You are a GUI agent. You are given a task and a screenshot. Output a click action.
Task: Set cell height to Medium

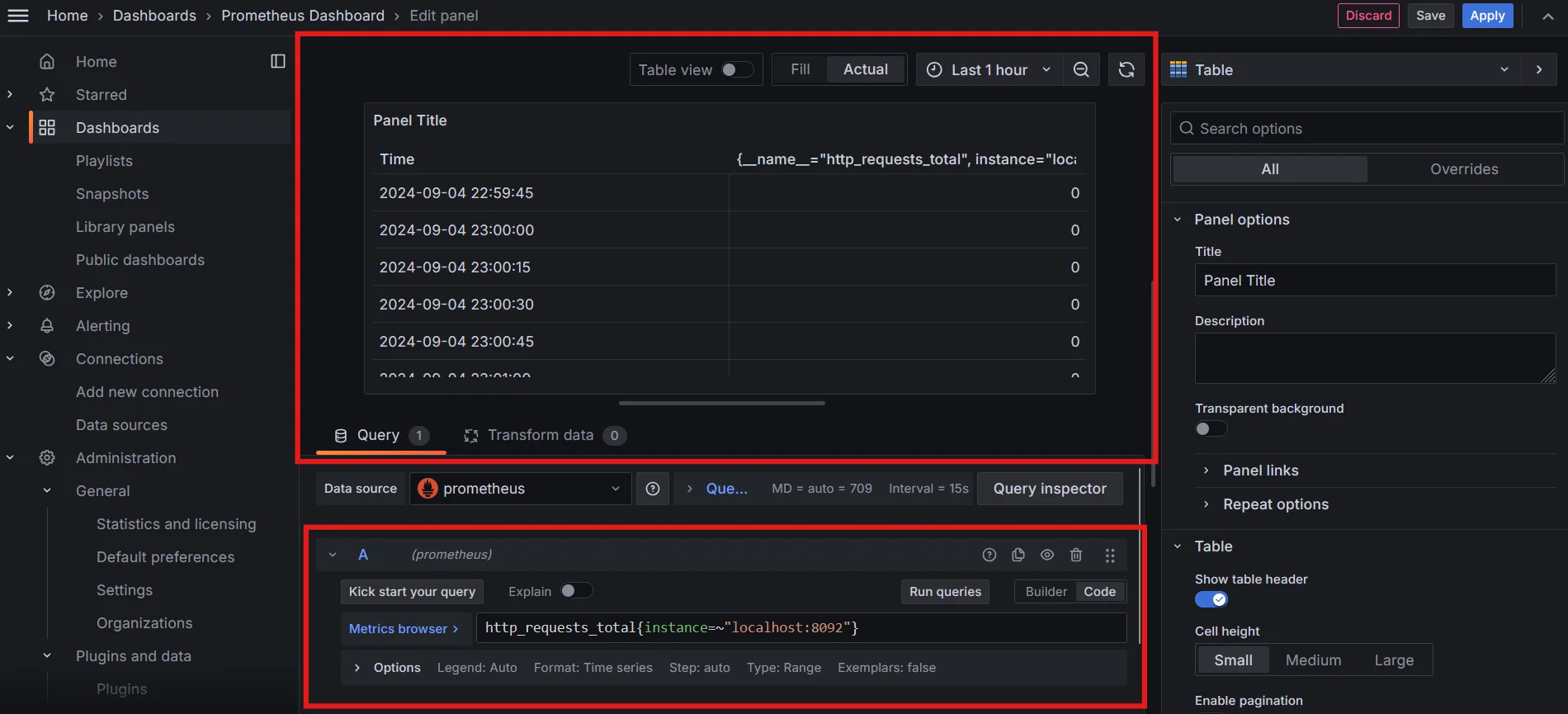[1313, 660]
